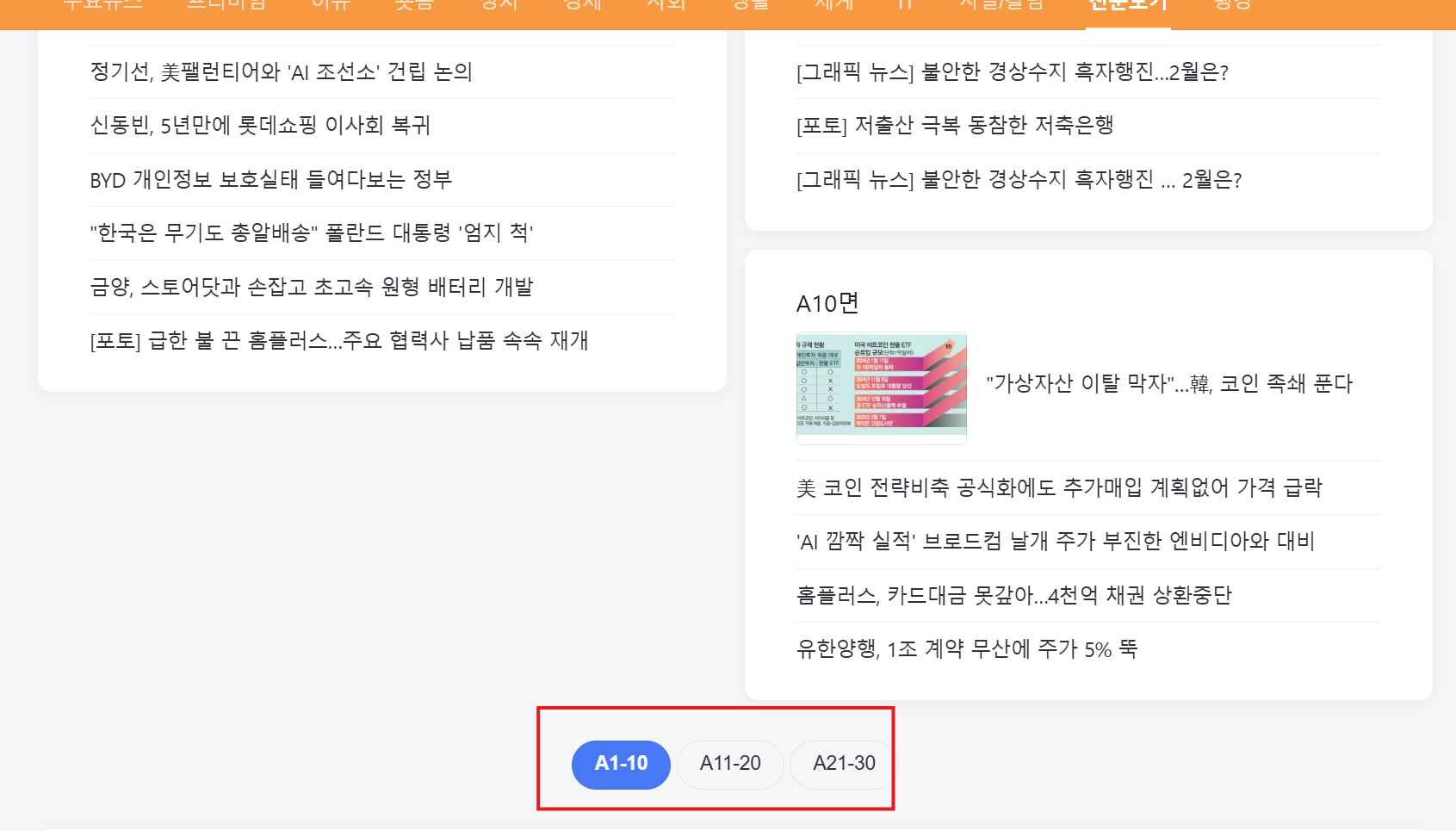This screenshot has height=831, width=1456.
Task: Open [포토] 홈플러스 협력사 납품 재개 article
Action: click(339, 341)
